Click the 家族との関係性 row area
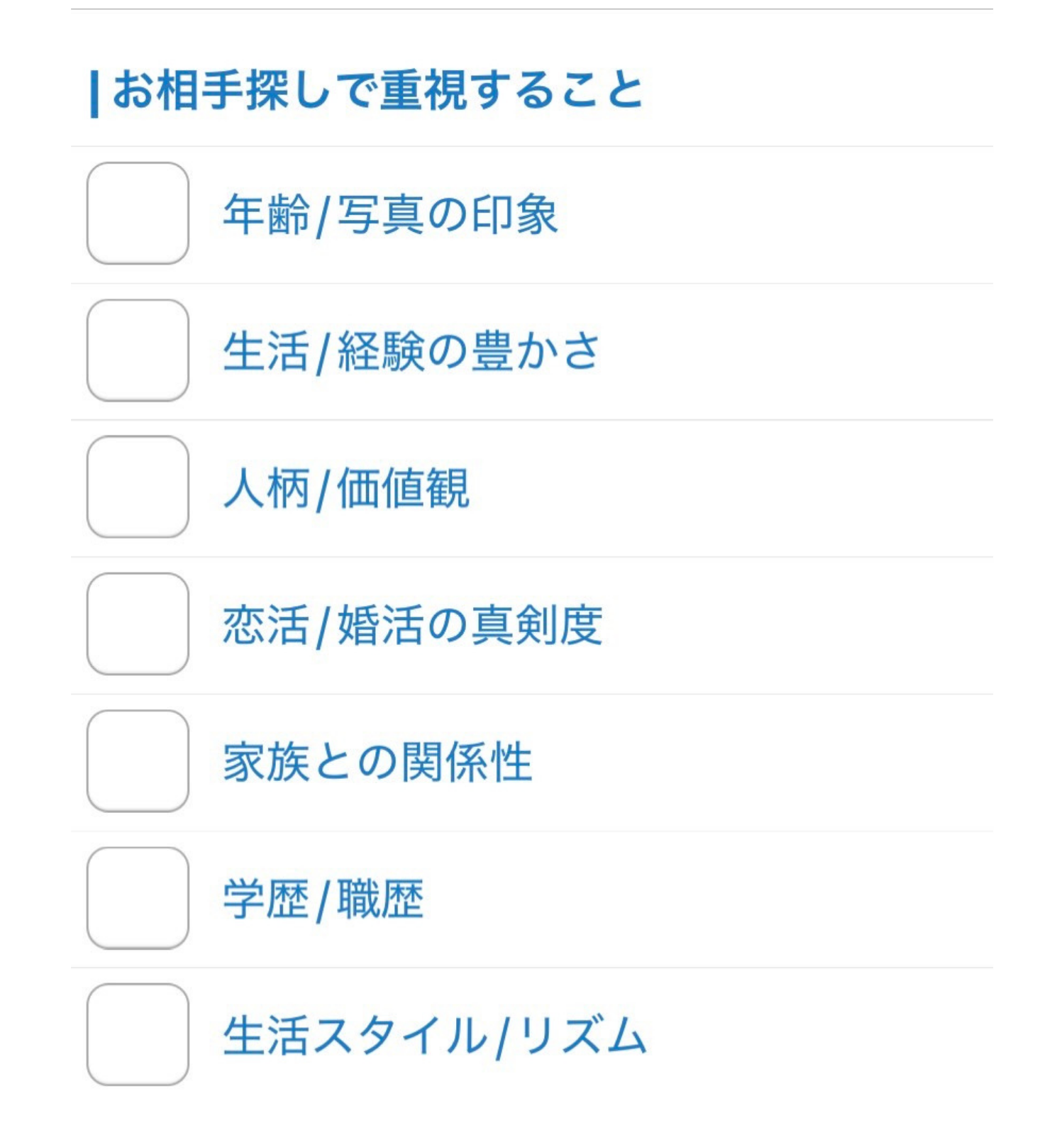Image resolution: width=1064 pixels, height=1135 pixels. tap(532, 759)
